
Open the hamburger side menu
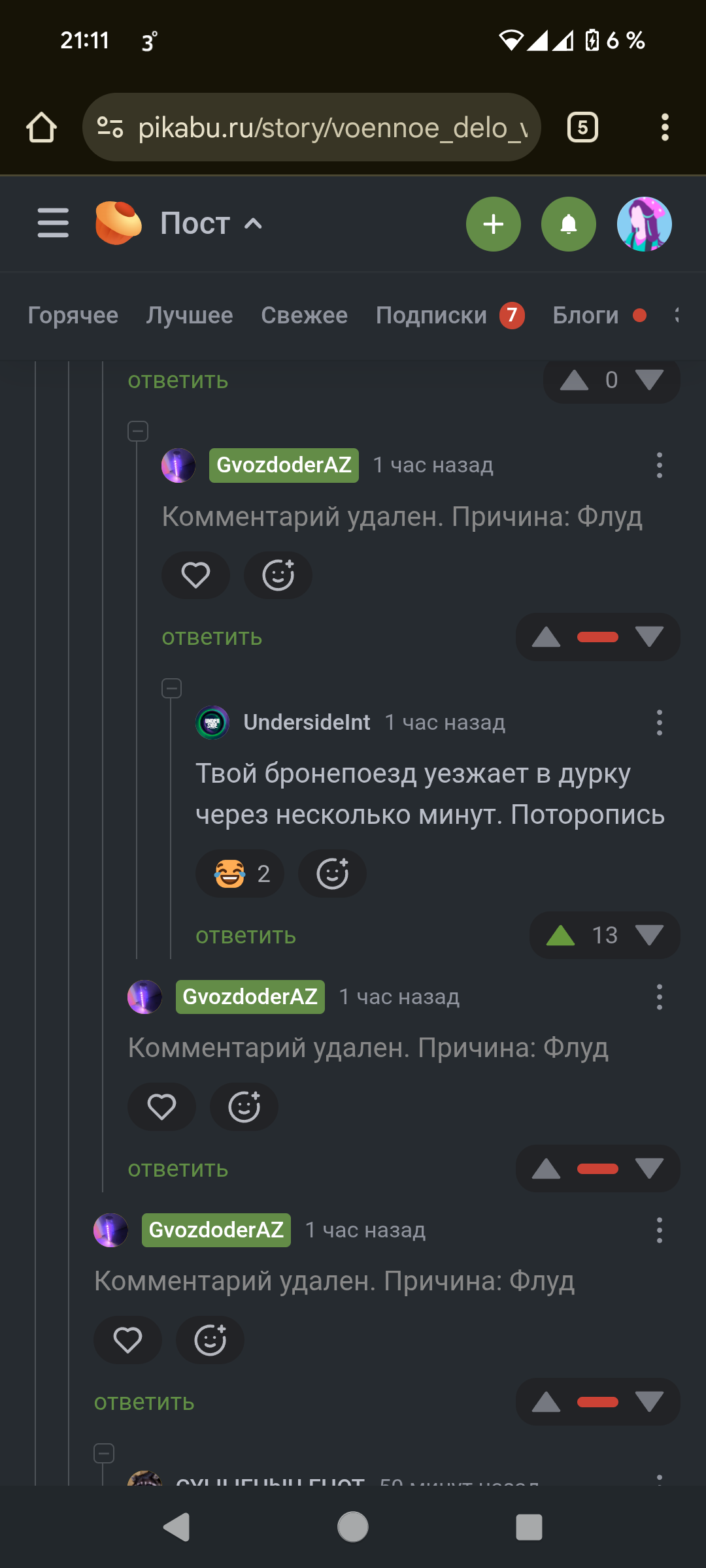click(x=53, y=223)
